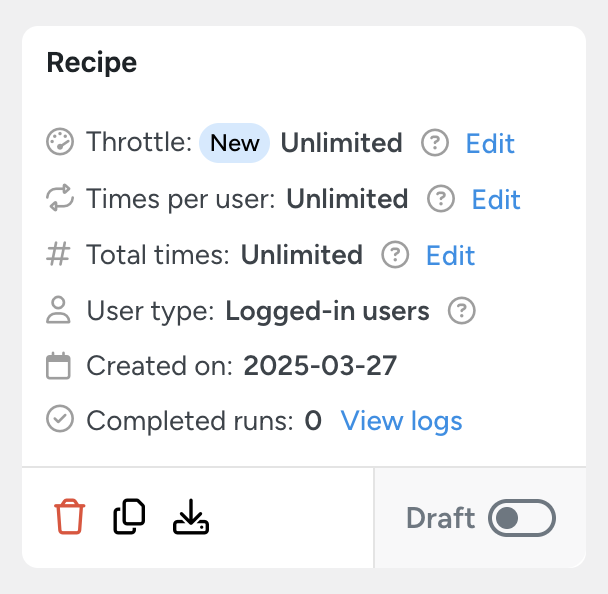This screenshot has width=608, height=594.
Task: Edit the Throttle setting
Action: 490,144
